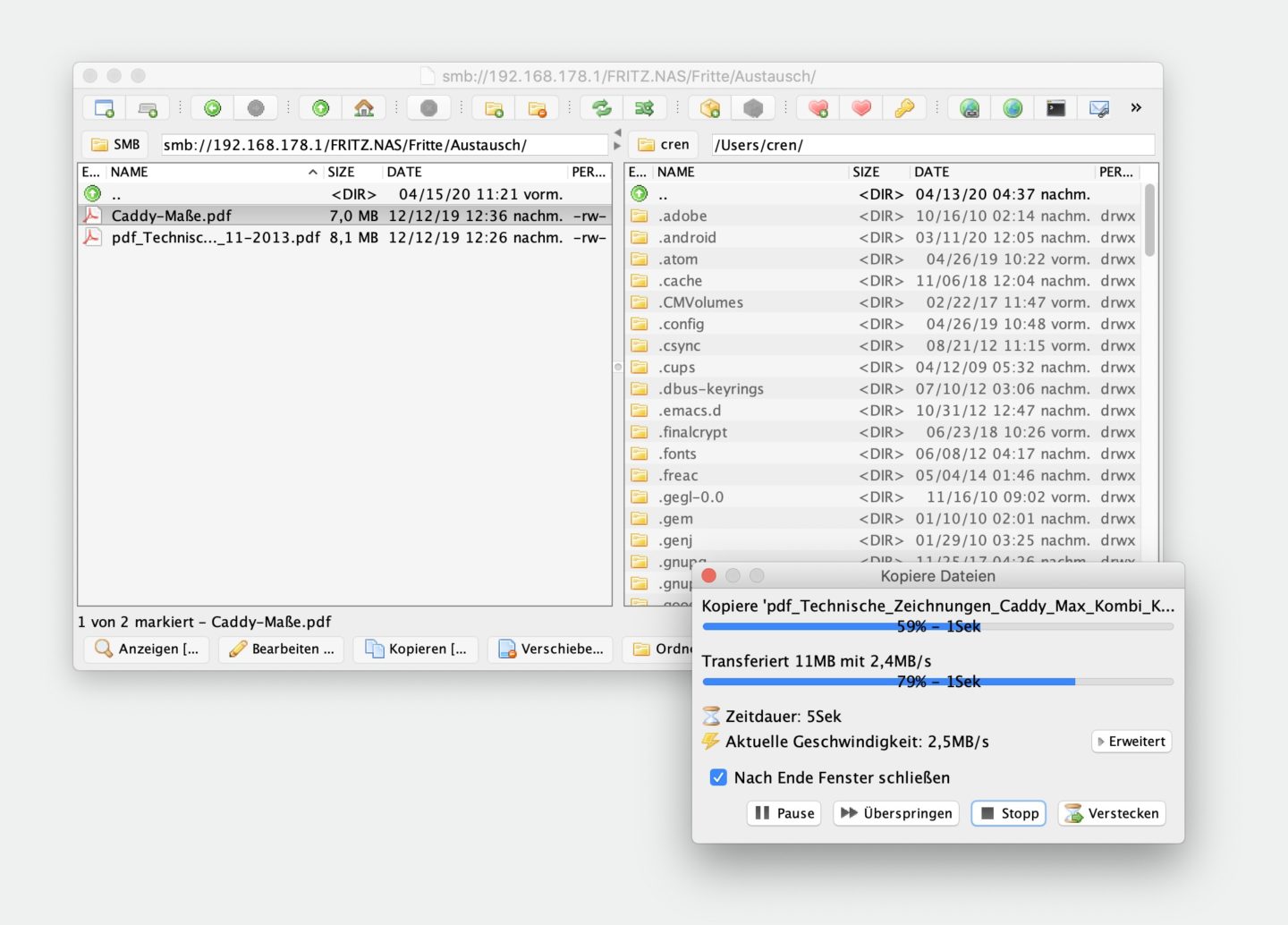This screenshot has width=1288, height=925.
Task: Sort left panel by SIZE column header
Action: pyautogui.click(x=342, y=172)
